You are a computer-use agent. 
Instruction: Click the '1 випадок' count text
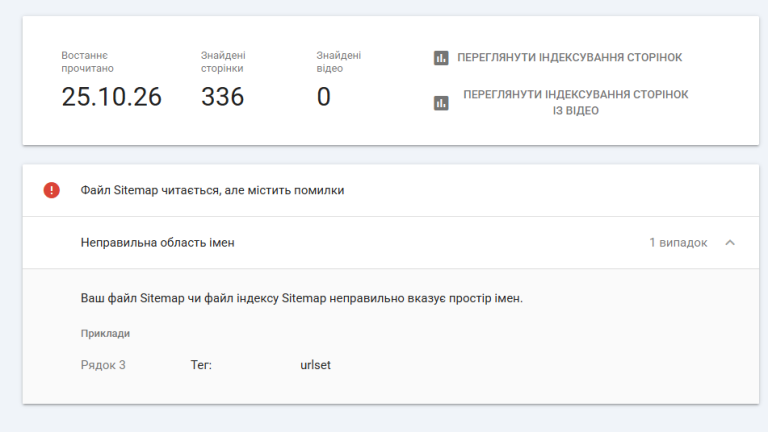tap(678, 242)
